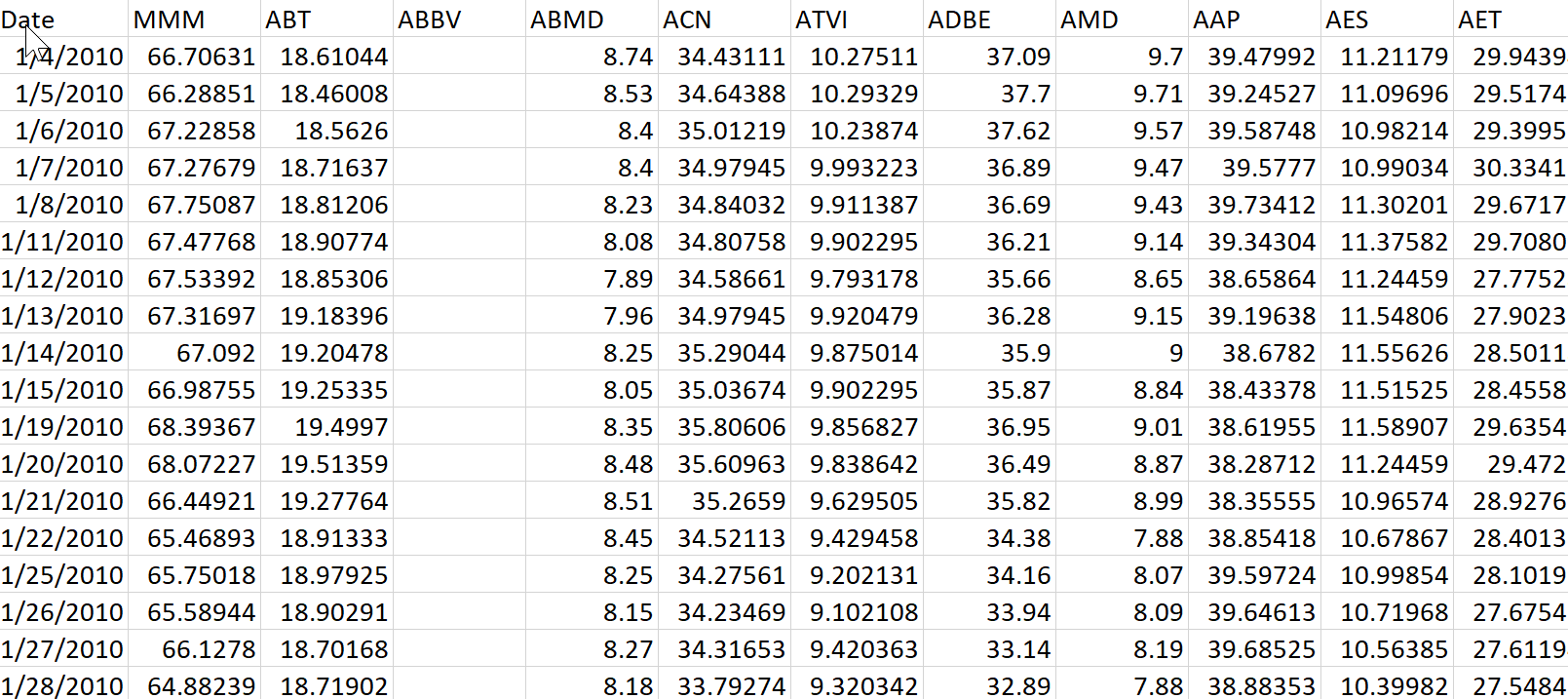Click the AET value 29.472
Viewport: 1568px width, 699px height.
[x=1511, y=464]
